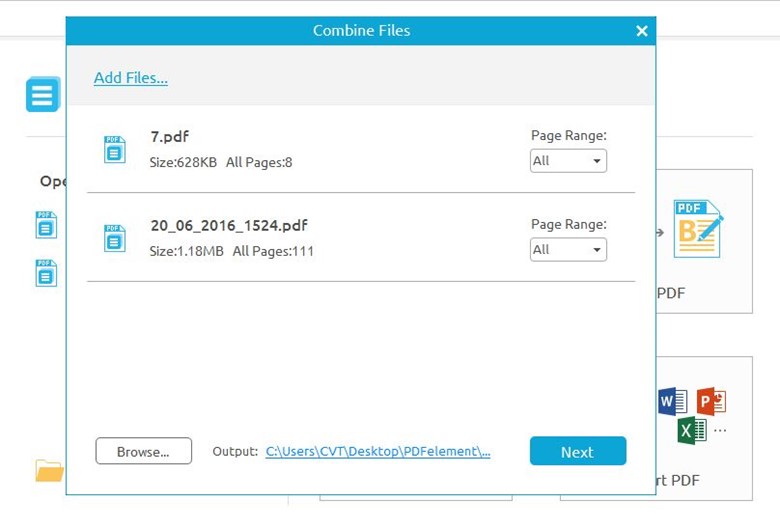Open the output folder path link
Screen dimensions: 780x529
pyautogui.click(x=378, y=452)
